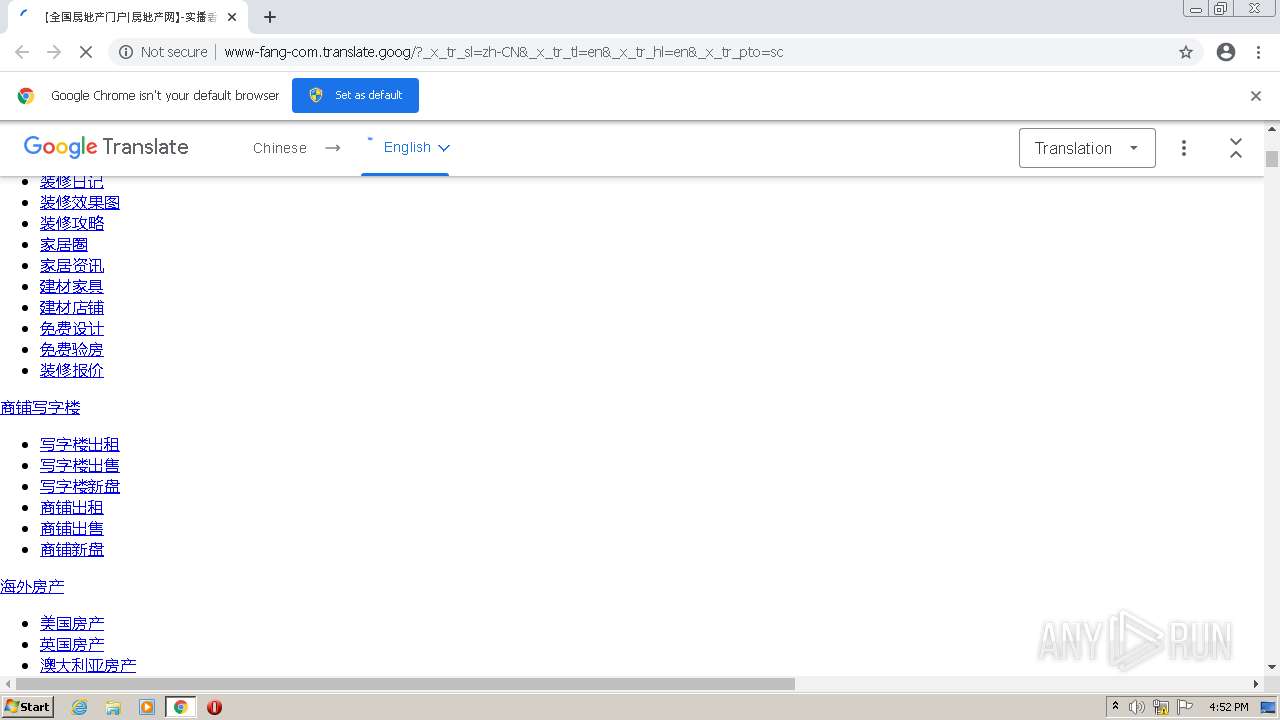Open the 写字楼出售 link
This screenshot has width=1280, height=720.
pyautogui.click(x=80, y=465)
